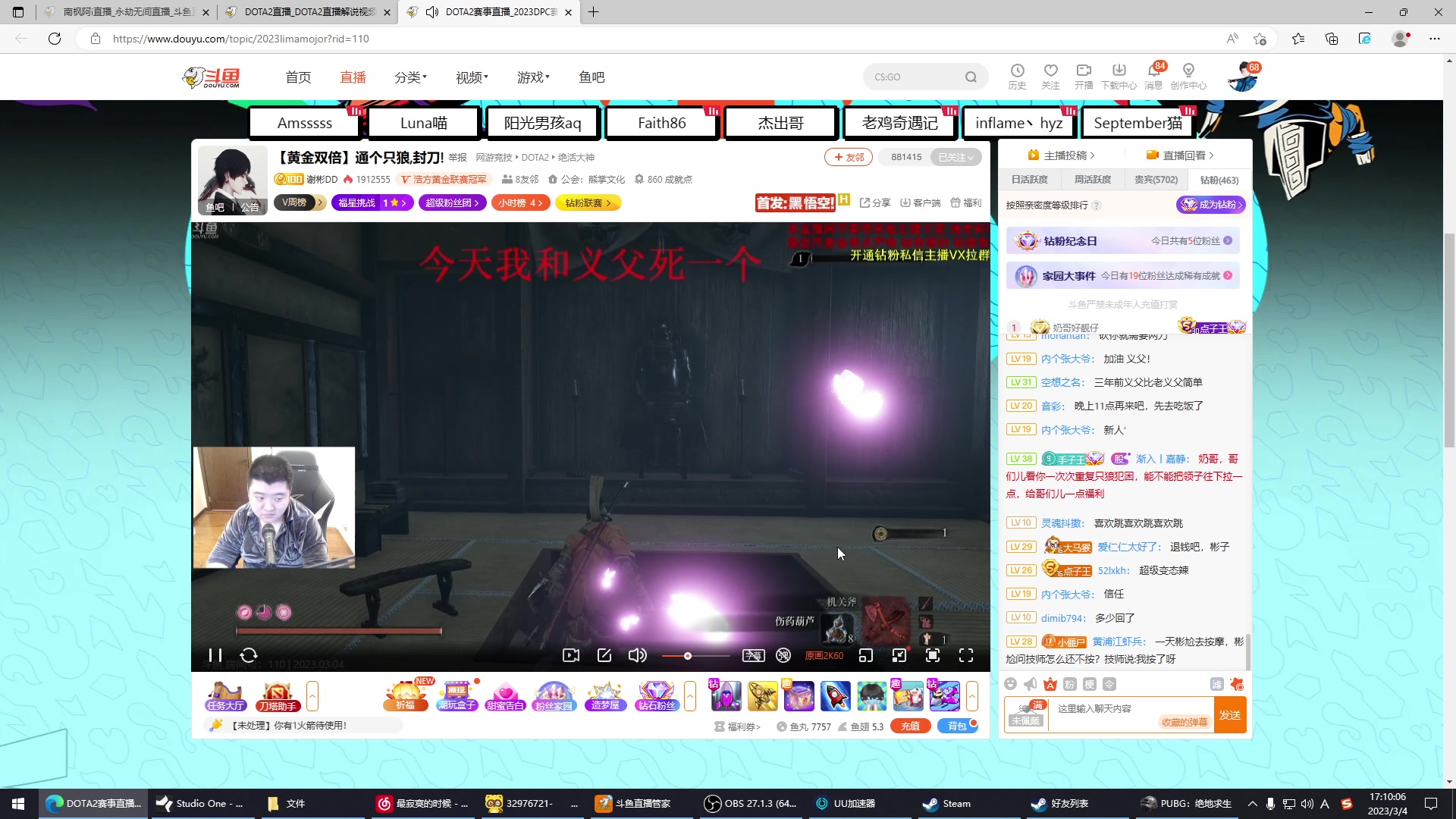Pause the live stream video
1456x819 pixels.
215,655
